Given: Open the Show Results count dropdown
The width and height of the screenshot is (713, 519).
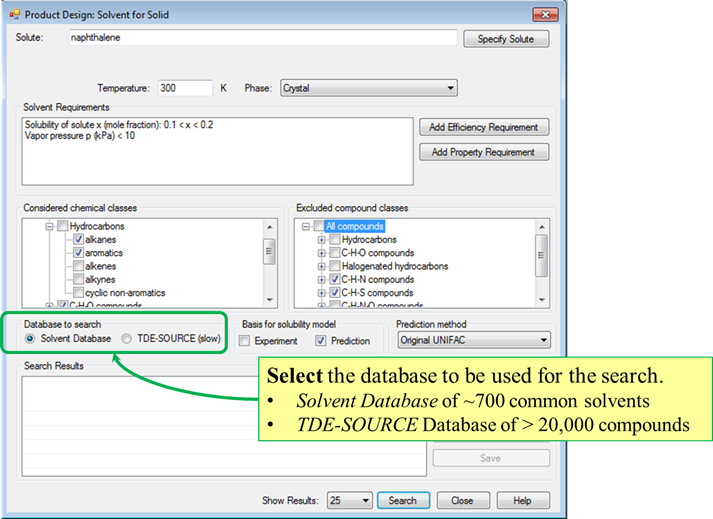Looking at the screenshot, I should (x=349, y=500).
